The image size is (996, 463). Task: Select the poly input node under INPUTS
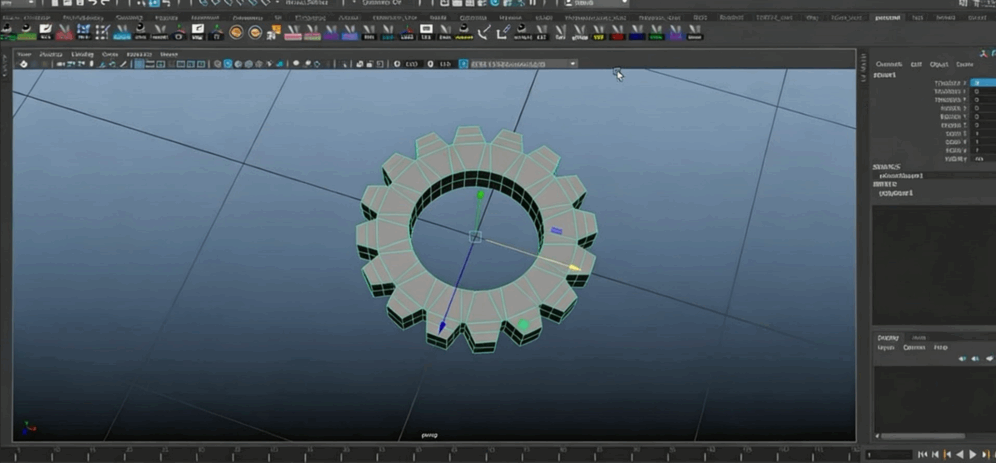point(895,192)
